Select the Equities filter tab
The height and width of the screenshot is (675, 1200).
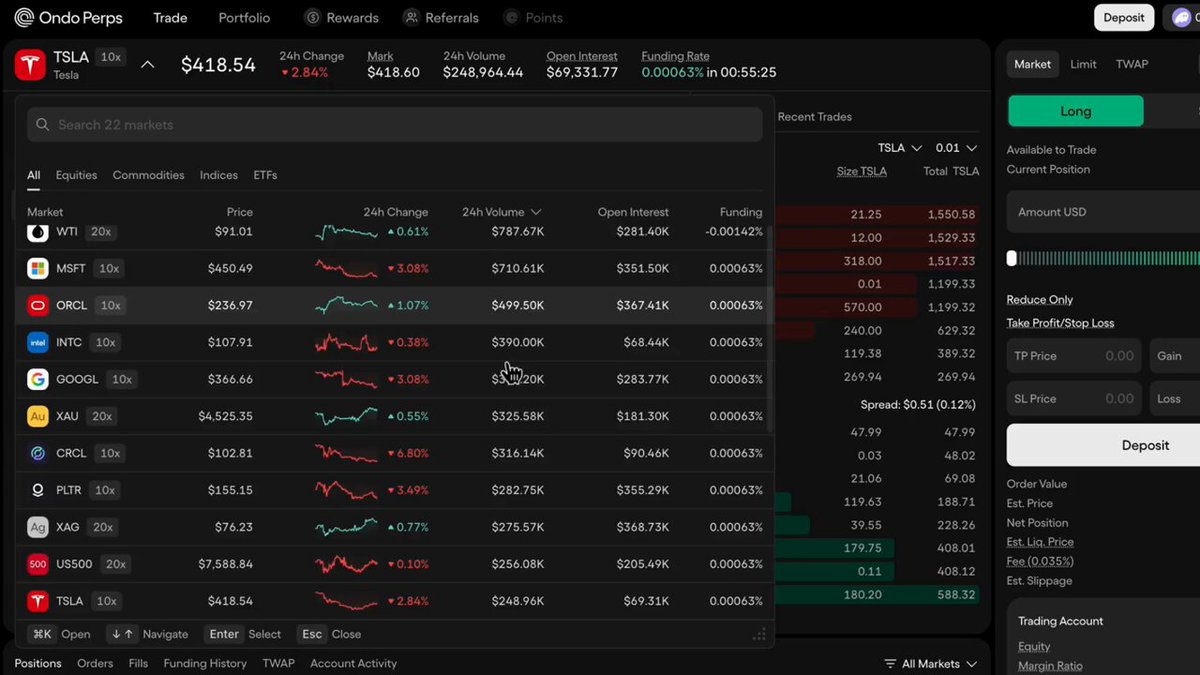[x=76, y=175]
